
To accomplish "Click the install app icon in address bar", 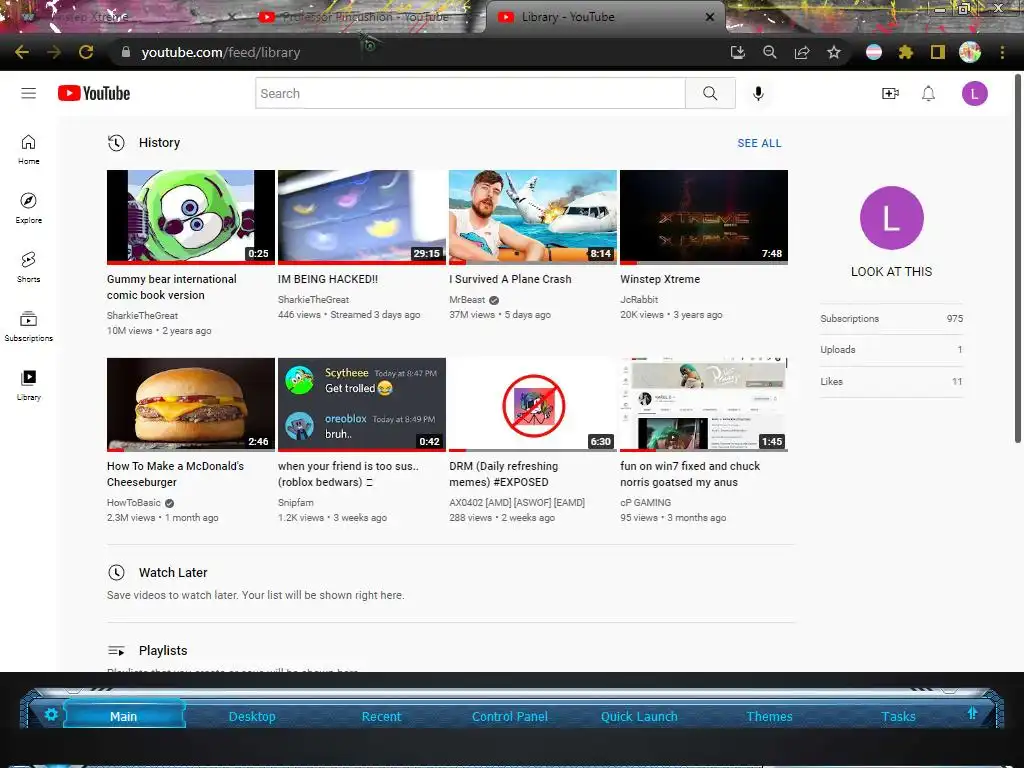I will tap(737, 52).
